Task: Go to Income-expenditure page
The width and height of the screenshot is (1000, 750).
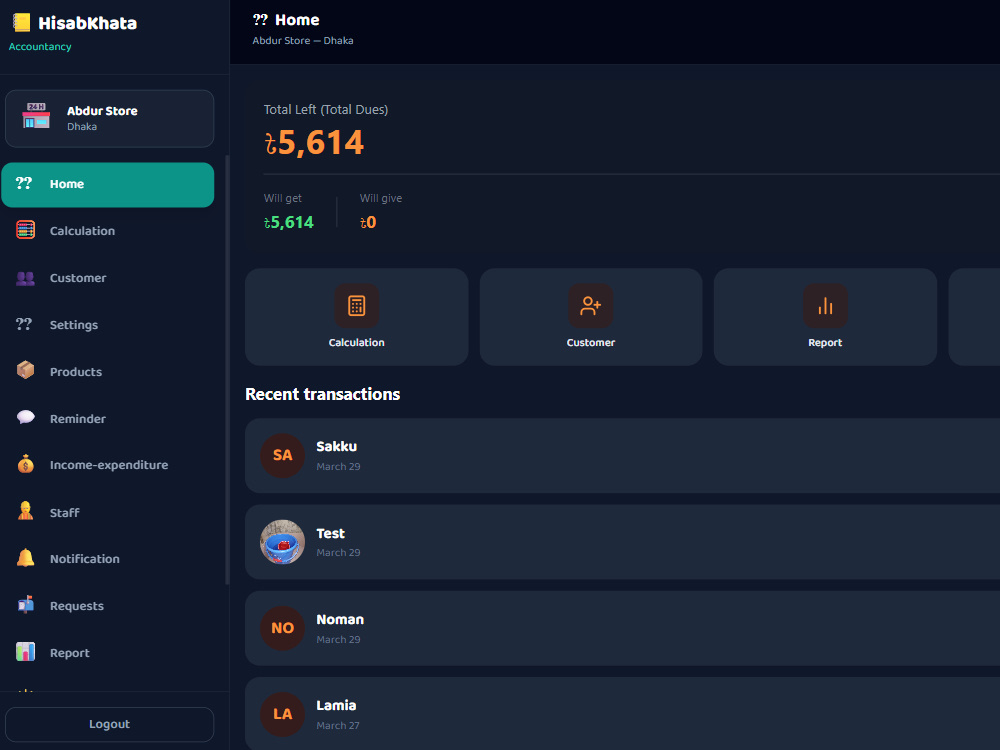Action: point(108,465)
